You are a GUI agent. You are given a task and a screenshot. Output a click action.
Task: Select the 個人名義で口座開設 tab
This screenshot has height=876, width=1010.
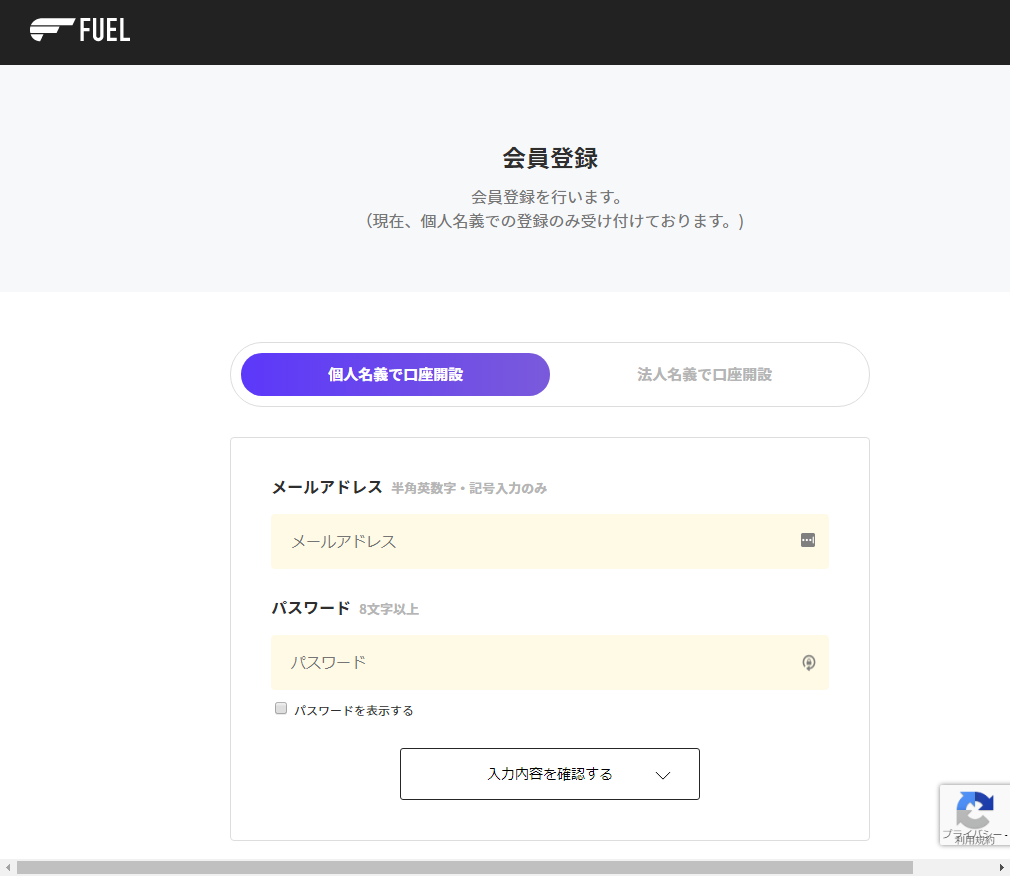coord(395,375)
